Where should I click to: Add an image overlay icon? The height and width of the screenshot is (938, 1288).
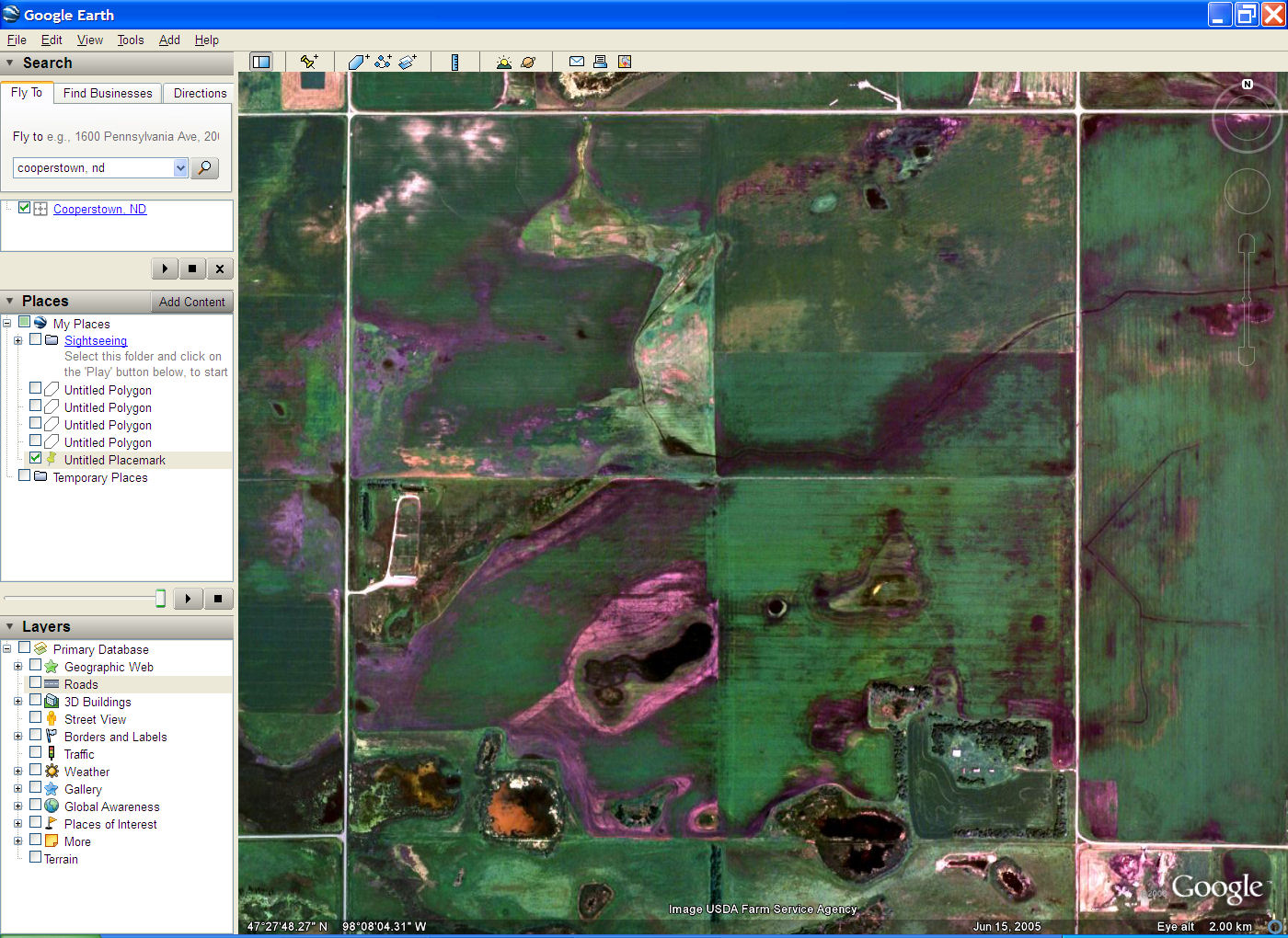tap(408, 62)
